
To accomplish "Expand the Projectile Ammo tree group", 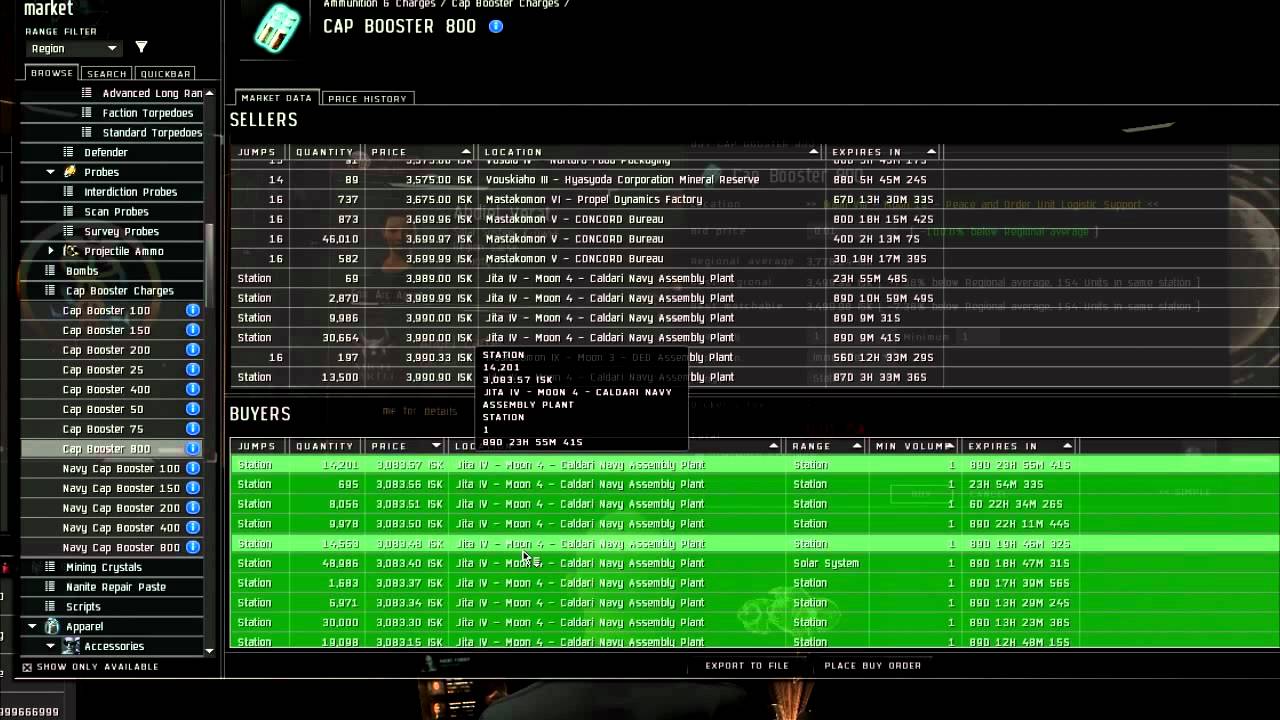I will click(51, 251).
